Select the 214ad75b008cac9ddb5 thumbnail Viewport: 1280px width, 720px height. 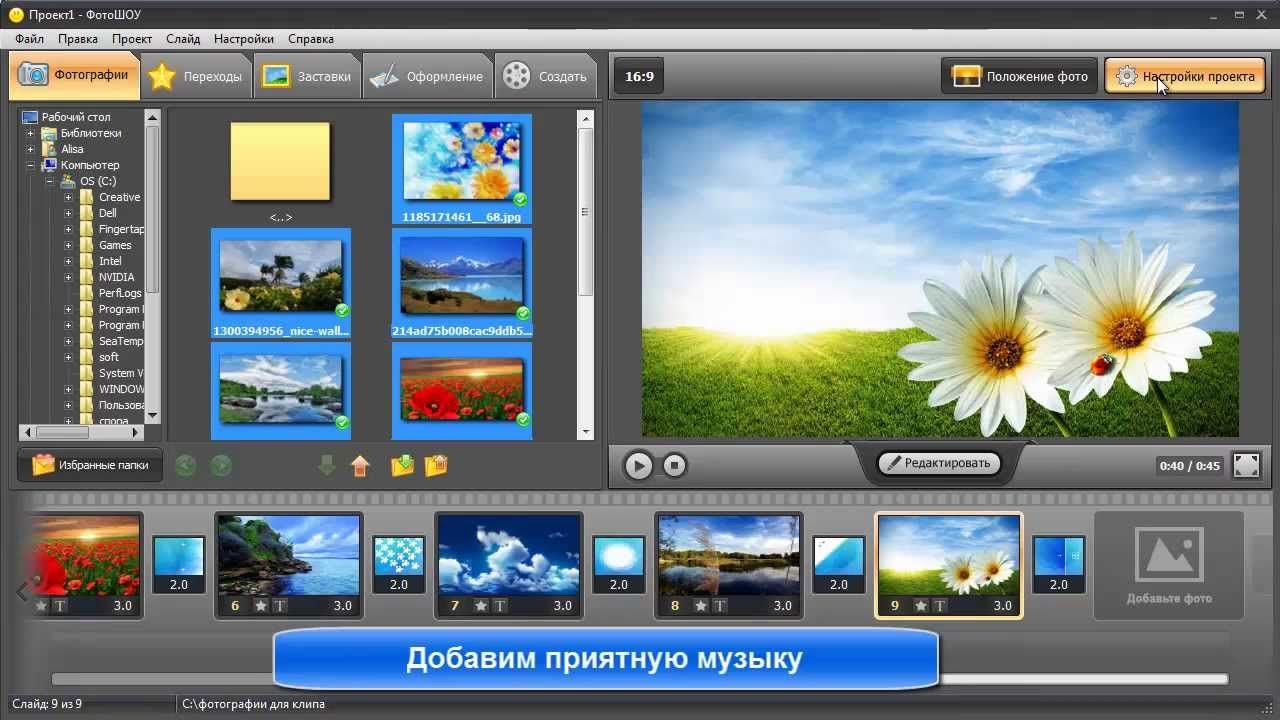[462, 284]
